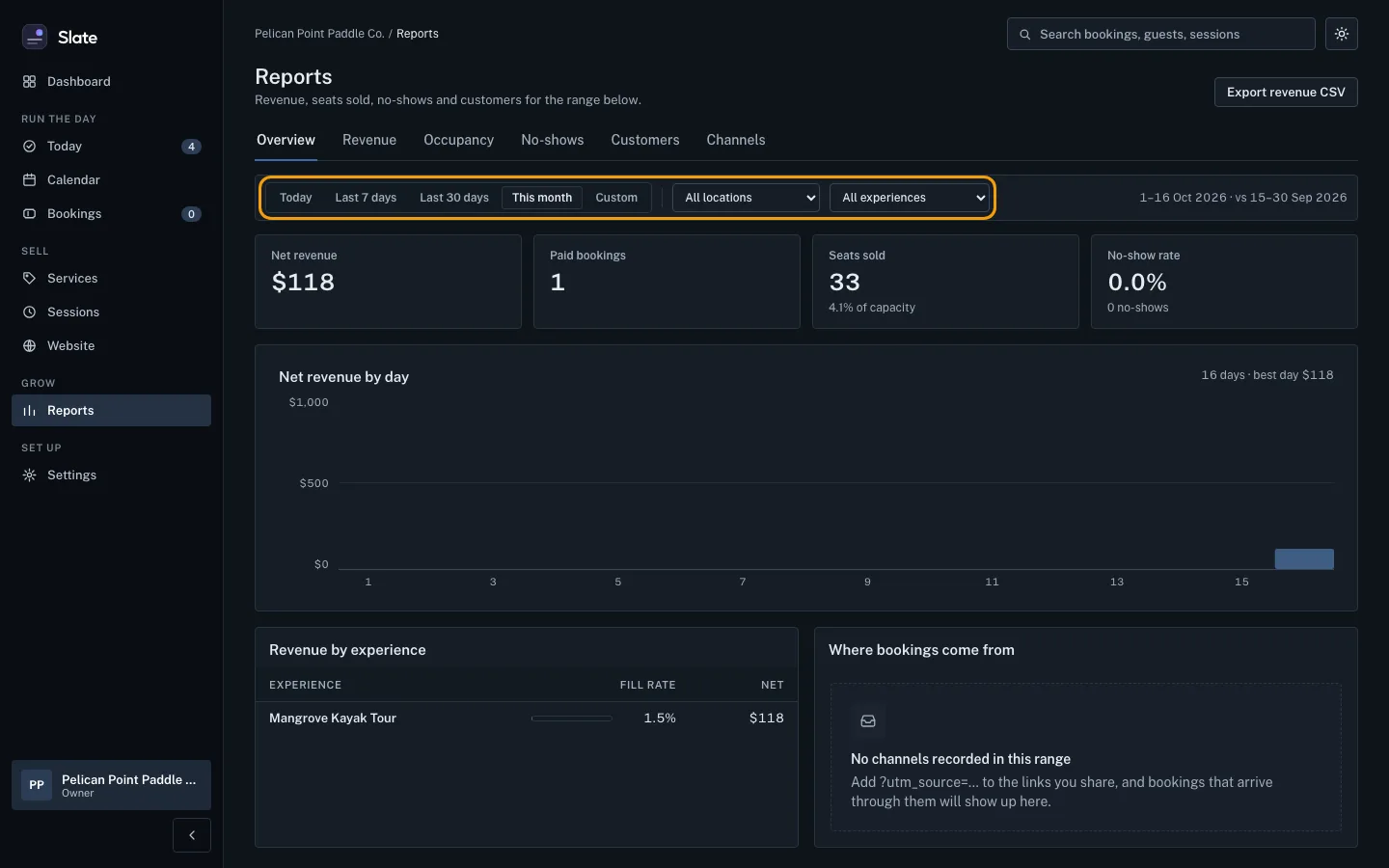Toggle the light/dark theme sun icon
The height and width of the screenshot is (868, 1389).
(x=1342, y=34)
